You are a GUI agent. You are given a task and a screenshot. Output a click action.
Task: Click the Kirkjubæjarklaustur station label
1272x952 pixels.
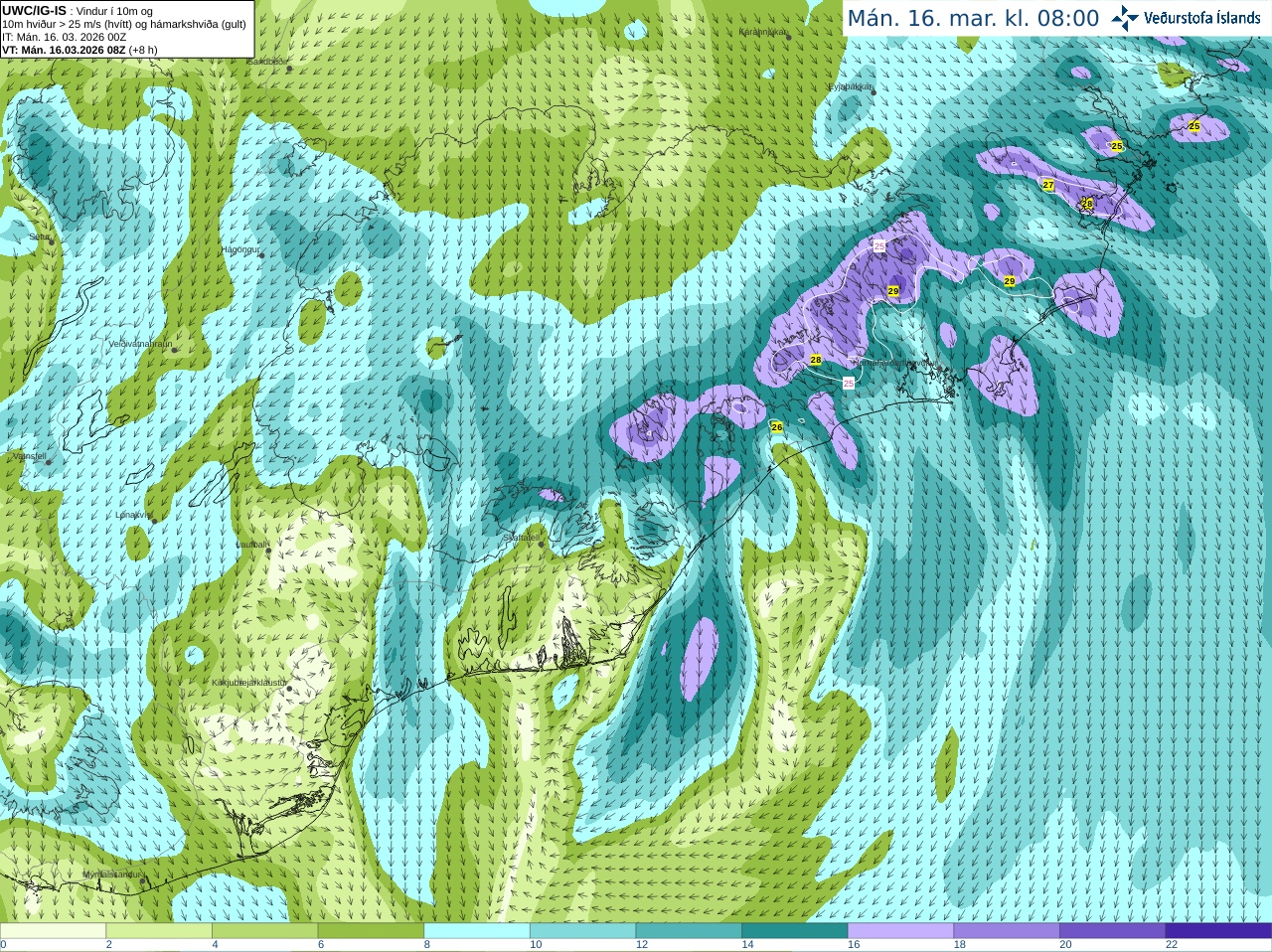click(x=248, y=683)
